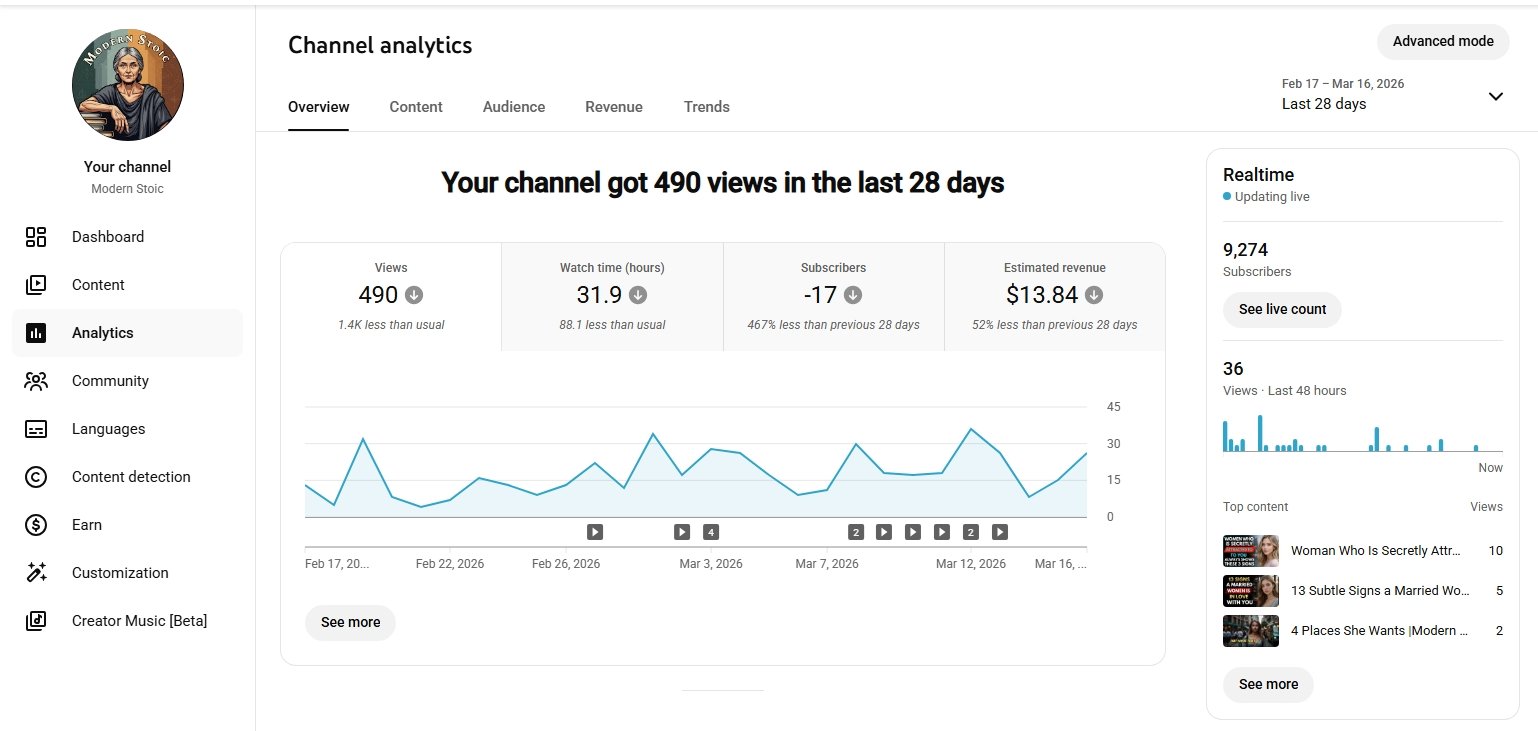Open the Revenue tab
1538x731 pixels.
click(613, 107)
